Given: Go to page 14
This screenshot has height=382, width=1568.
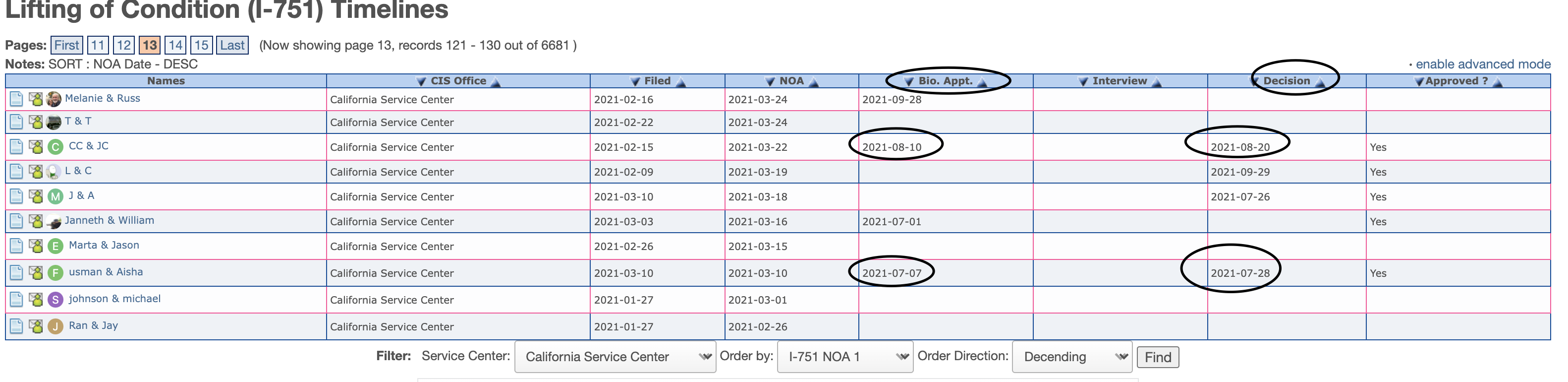Looking at the screenshot, I should click(x=175, y=45).
